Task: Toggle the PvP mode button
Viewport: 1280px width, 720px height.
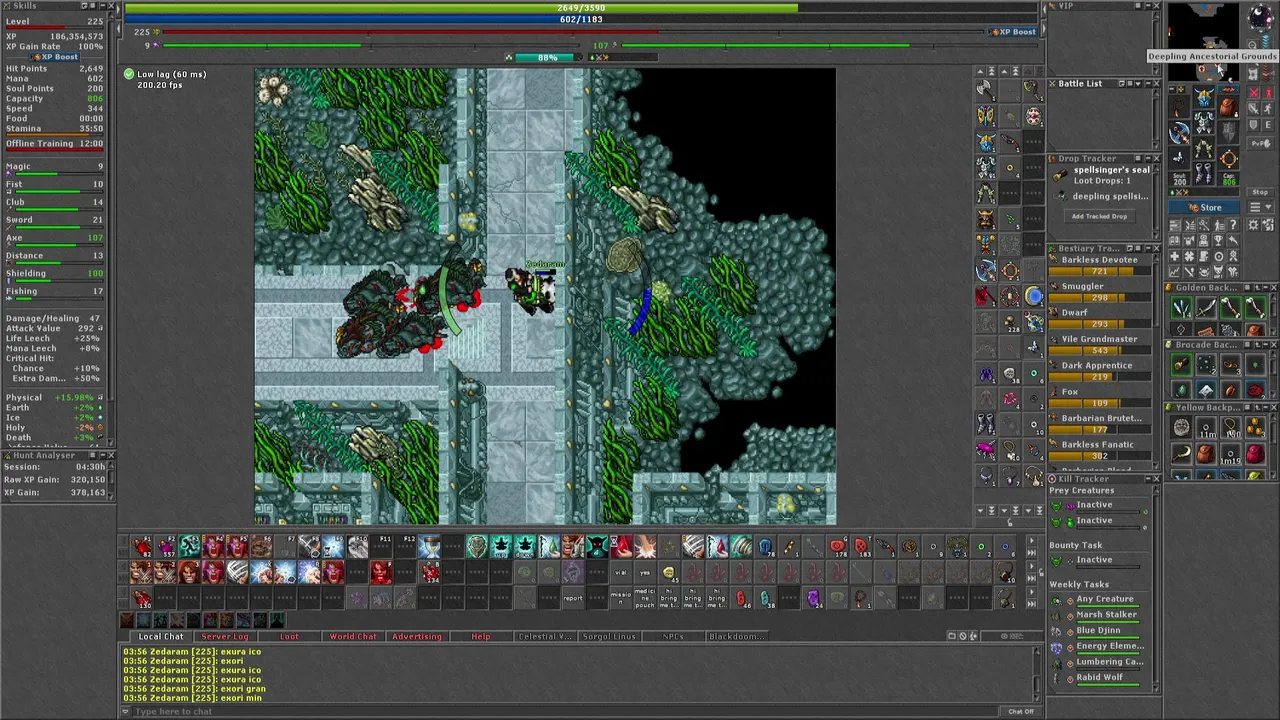Action: point(1260,143)
